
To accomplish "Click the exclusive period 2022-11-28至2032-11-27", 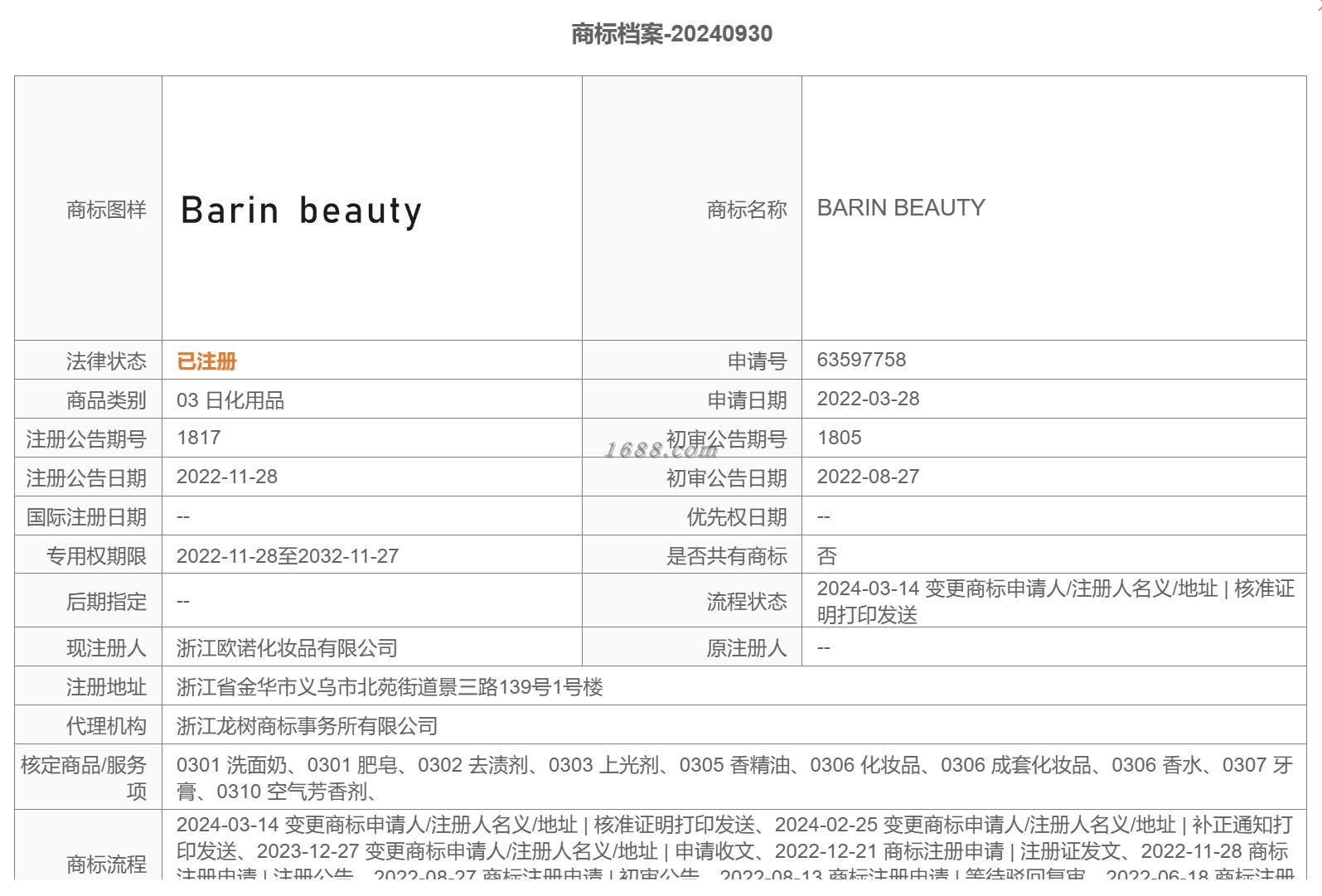I will click(288, 556).
